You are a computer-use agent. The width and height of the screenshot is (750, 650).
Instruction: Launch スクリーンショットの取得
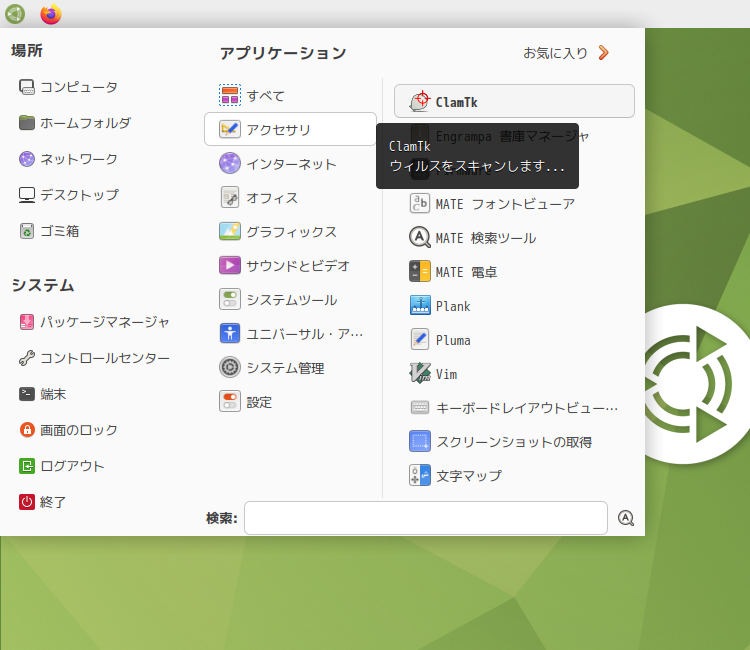[514, 441]
